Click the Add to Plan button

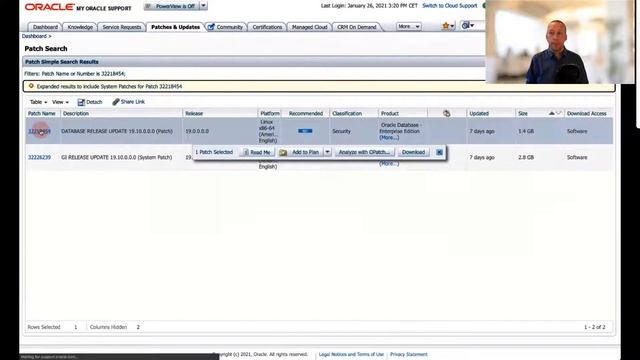301,152
